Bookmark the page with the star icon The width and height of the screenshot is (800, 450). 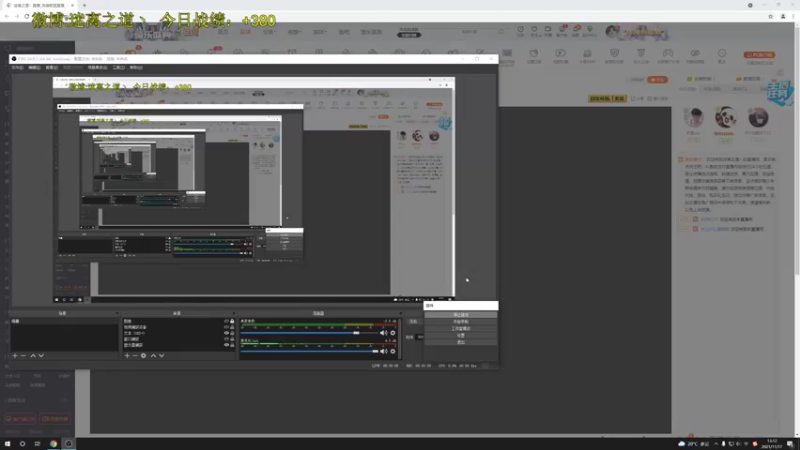coord(770,16)
